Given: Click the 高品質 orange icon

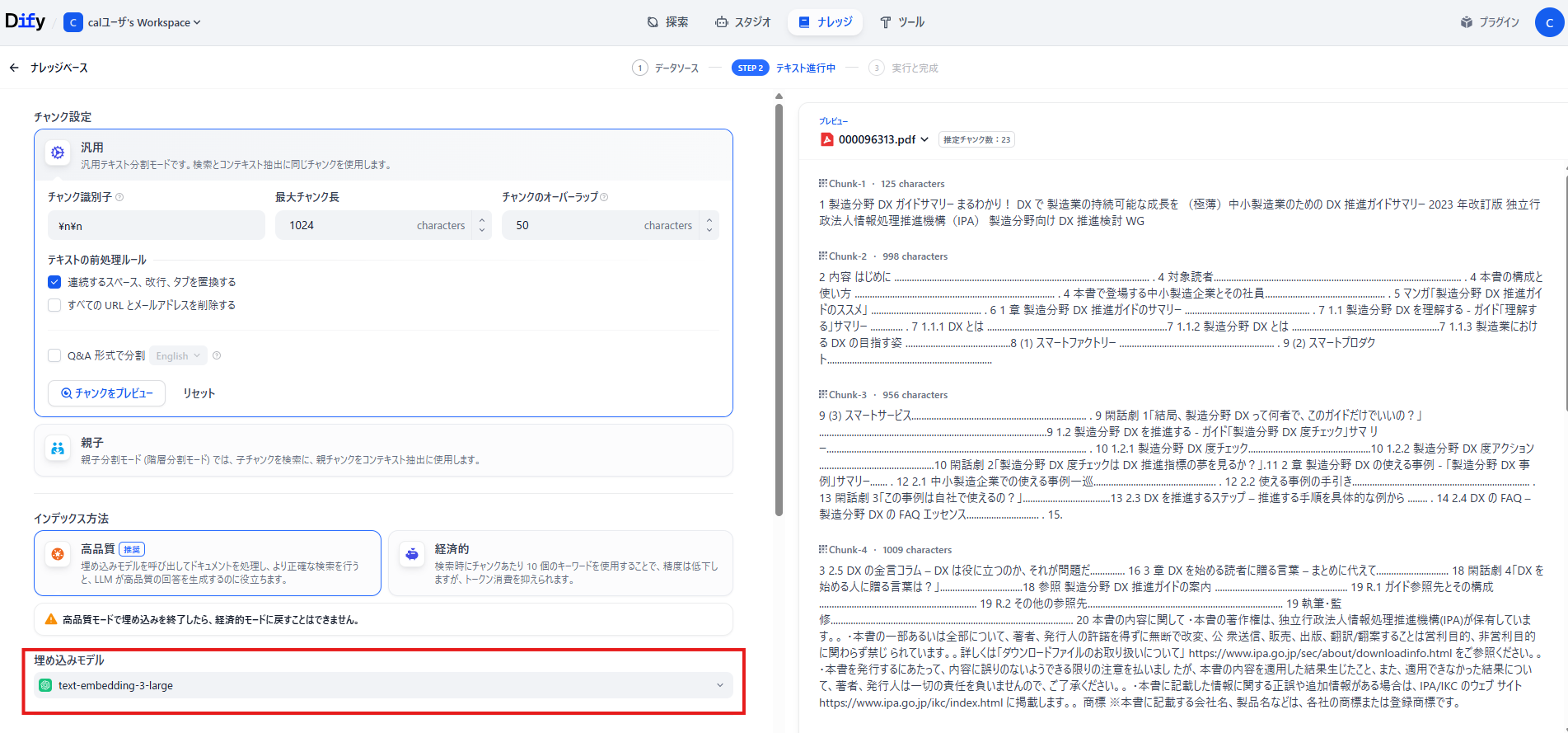Looking at the screenshot, I should (x=58, y=554).
